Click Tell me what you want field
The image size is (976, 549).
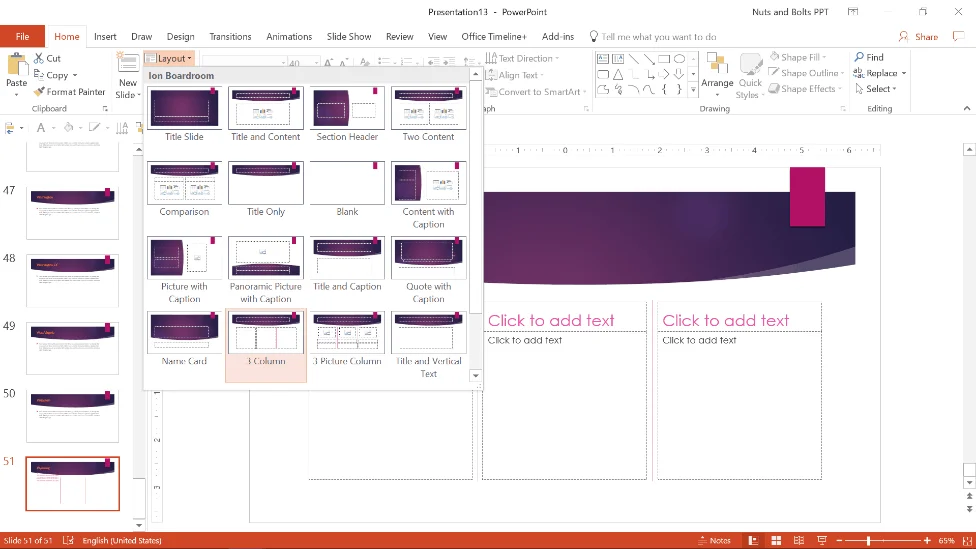point(659,37)
